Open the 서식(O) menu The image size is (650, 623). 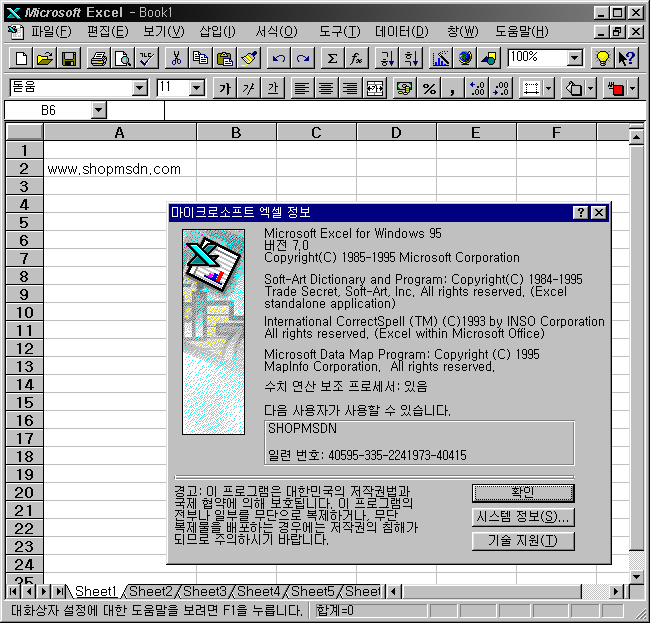276,32
